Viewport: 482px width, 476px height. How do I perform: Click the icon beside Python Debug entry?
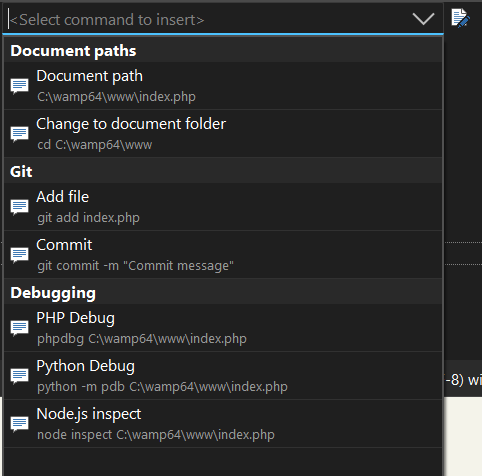pos(19,376)
